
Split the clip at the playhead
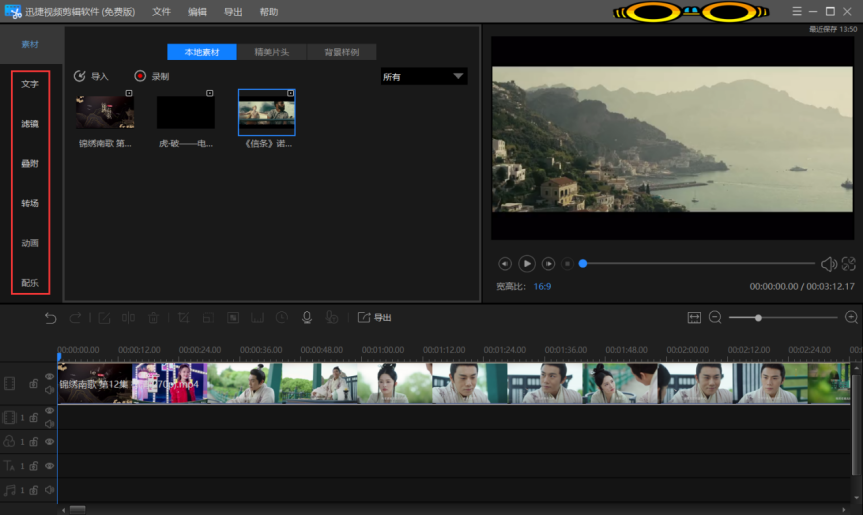[x=128, y=318]
